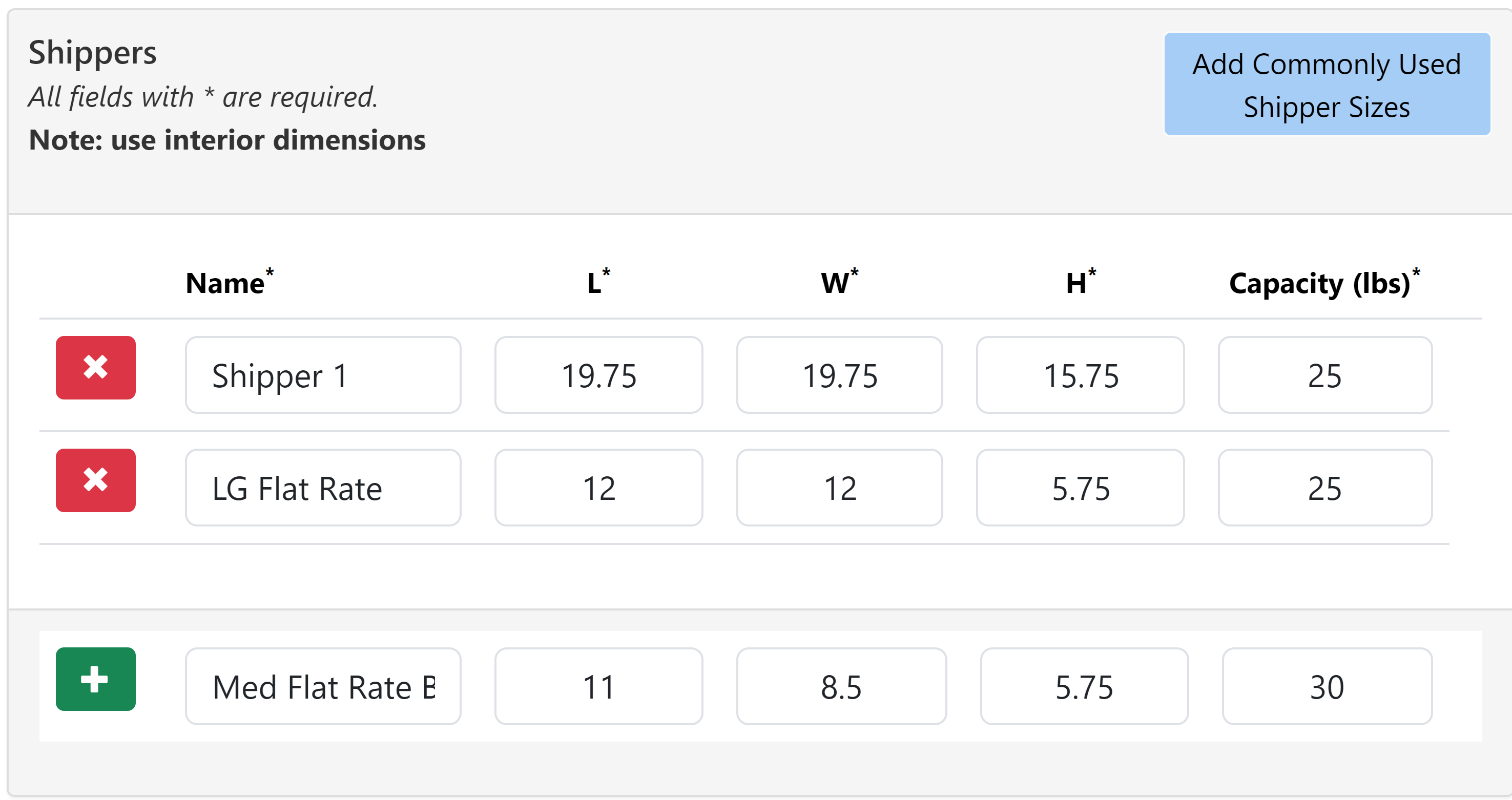Change LG Flat Rate capacity field
The image size is (1512, 800).
point(1325,488)
